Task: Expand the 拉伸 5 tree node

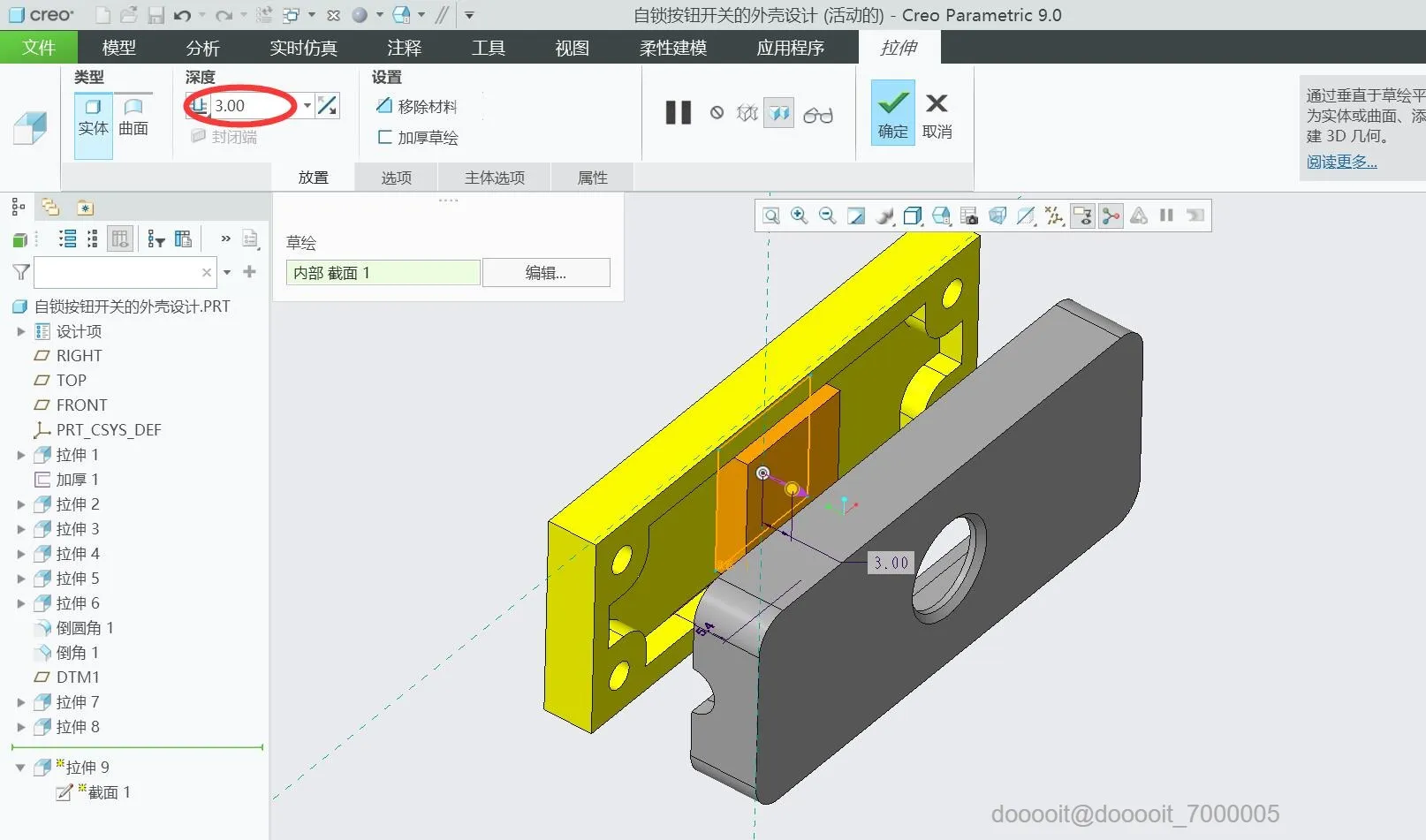Action: [x=21, y=579]
